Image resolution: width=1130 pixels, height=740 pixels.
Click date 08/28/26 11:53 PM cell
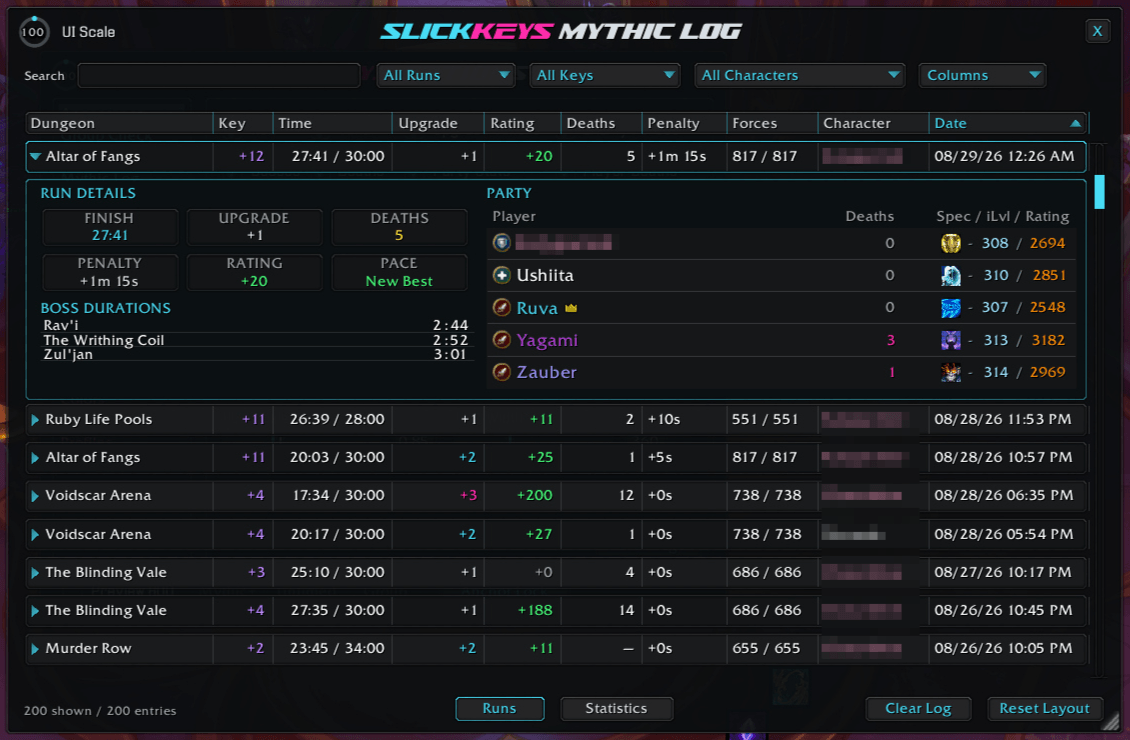click(x=1003, y=419)
